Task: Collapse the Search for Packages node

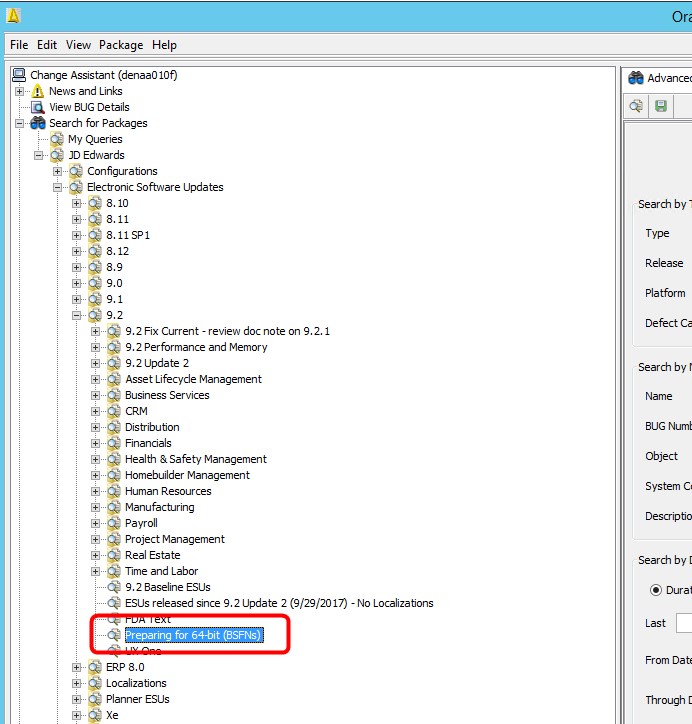Action: 19,123
